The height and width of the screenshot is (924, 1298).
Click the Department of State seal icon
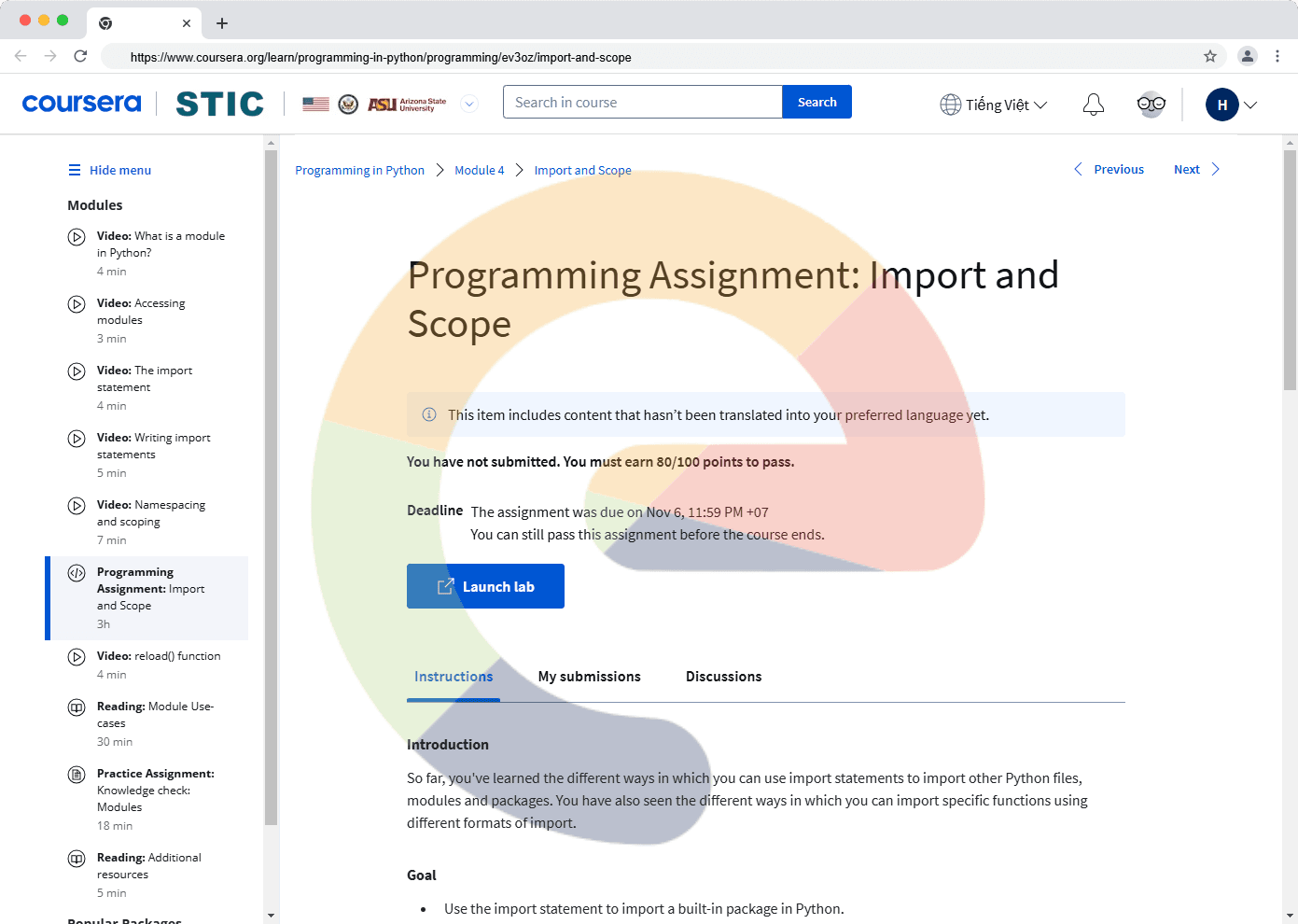click(348, 104)
